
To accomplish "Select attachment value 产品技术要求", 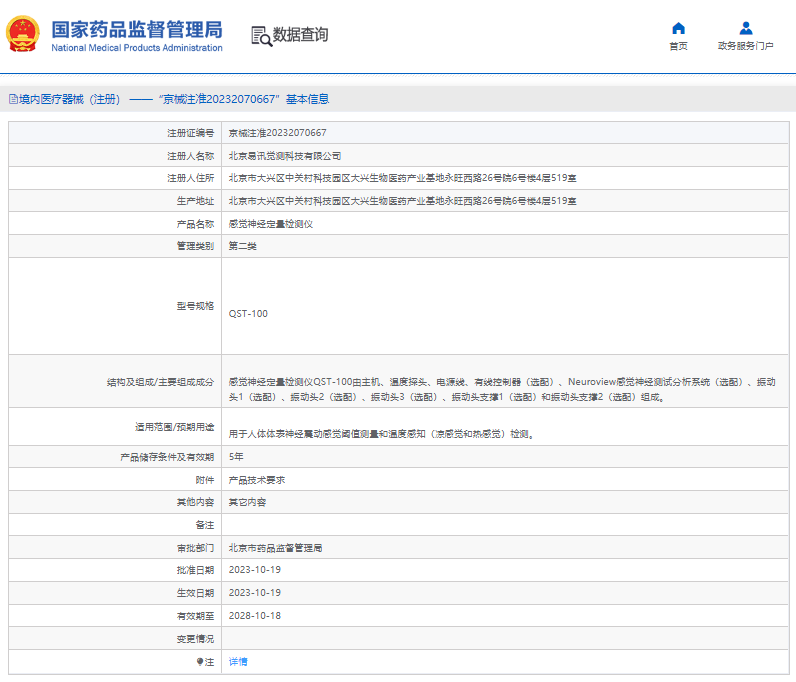I will point(257,480).
